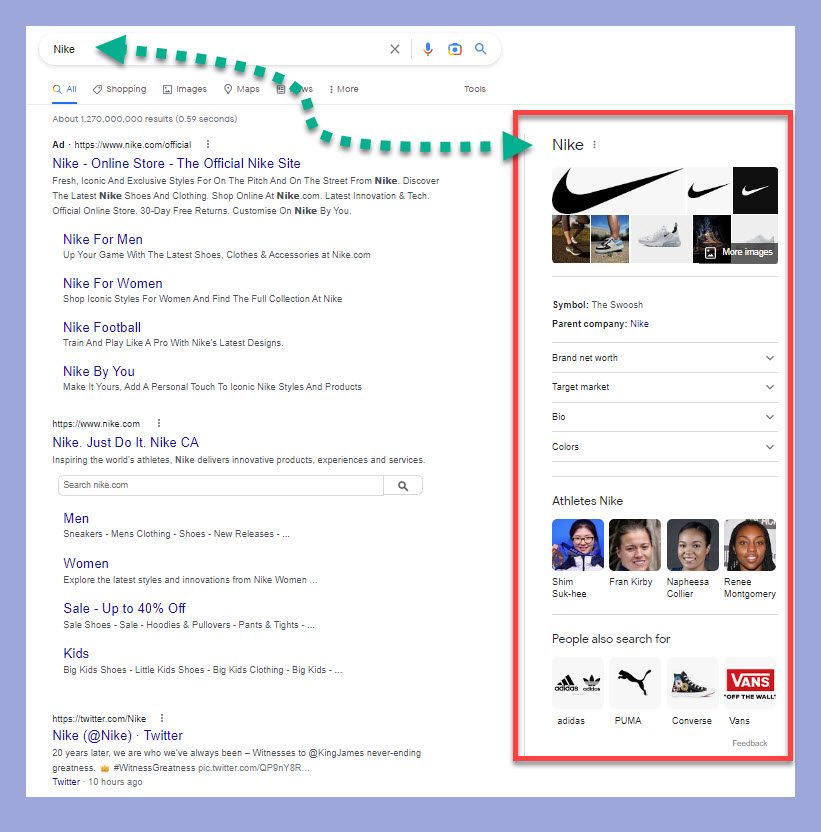The height and width of the screenshot is (832, 821).
Task: Open the More search filters menu
Action: [343, 89]
